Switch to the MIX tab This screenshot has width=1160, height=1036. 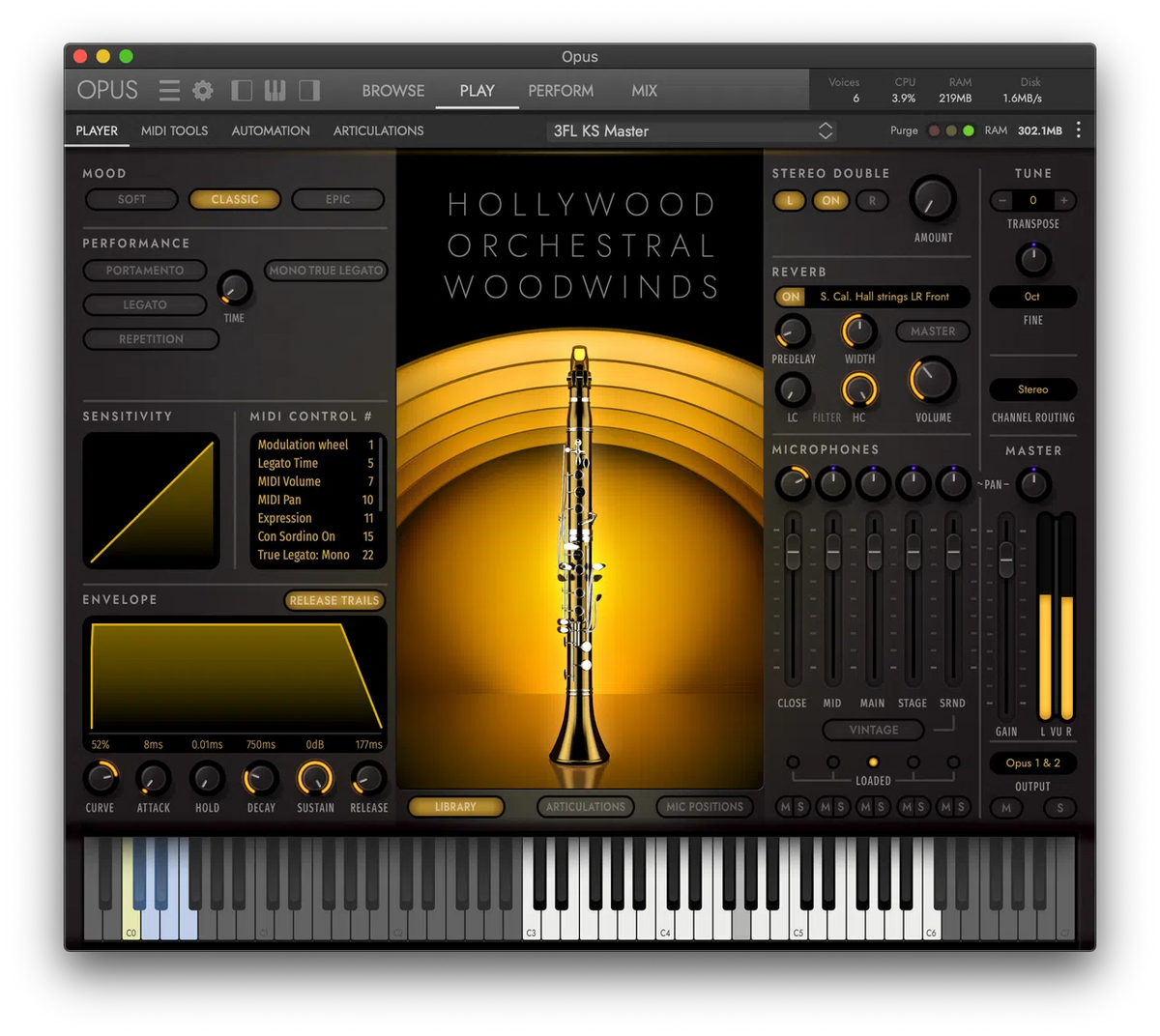(643, 90)
